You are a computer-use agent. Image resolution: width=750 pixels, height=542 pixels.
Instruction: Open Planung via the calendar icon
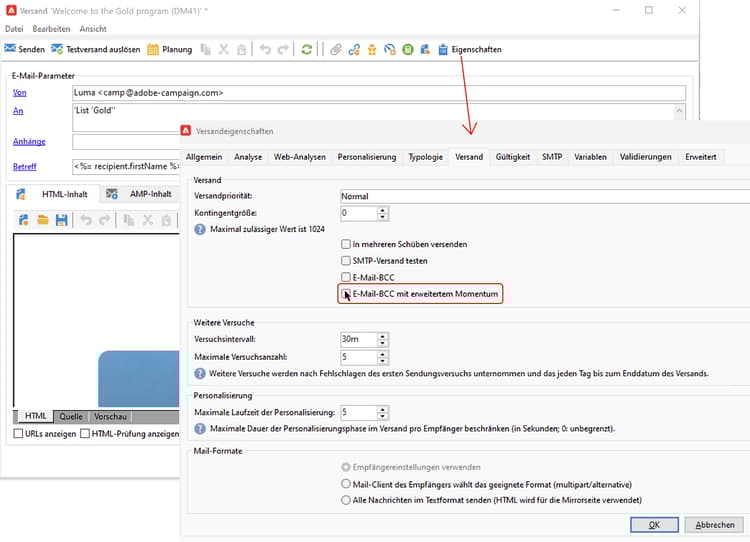click(x=153, y=49)
